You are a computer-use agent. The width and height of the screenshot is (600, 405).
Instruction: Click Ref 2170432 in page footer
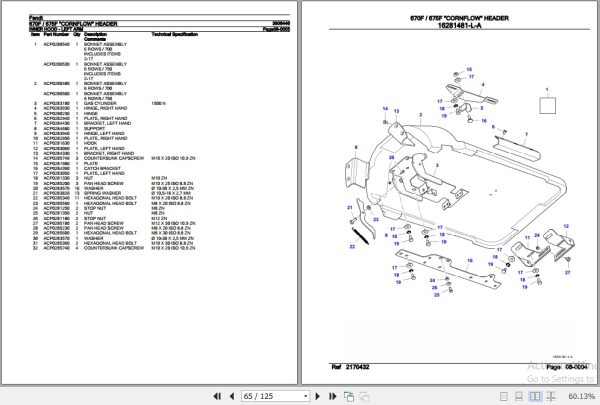pos(351,367)
